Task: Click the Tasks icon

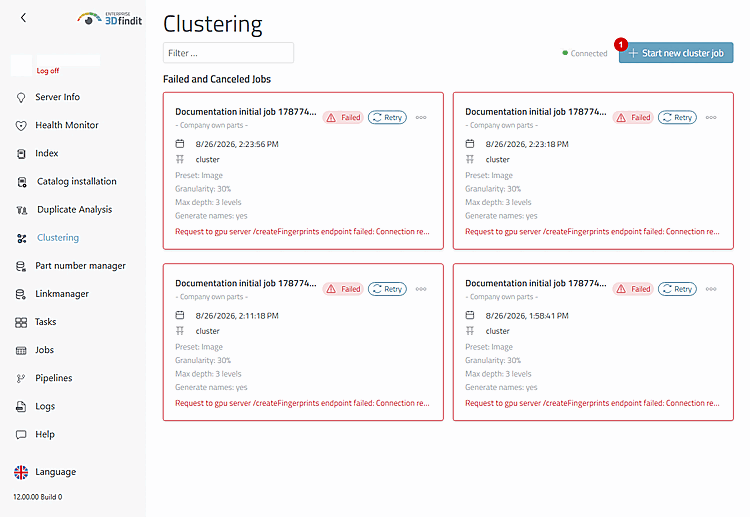Action: pyautogui.click(x=21, y=322)
